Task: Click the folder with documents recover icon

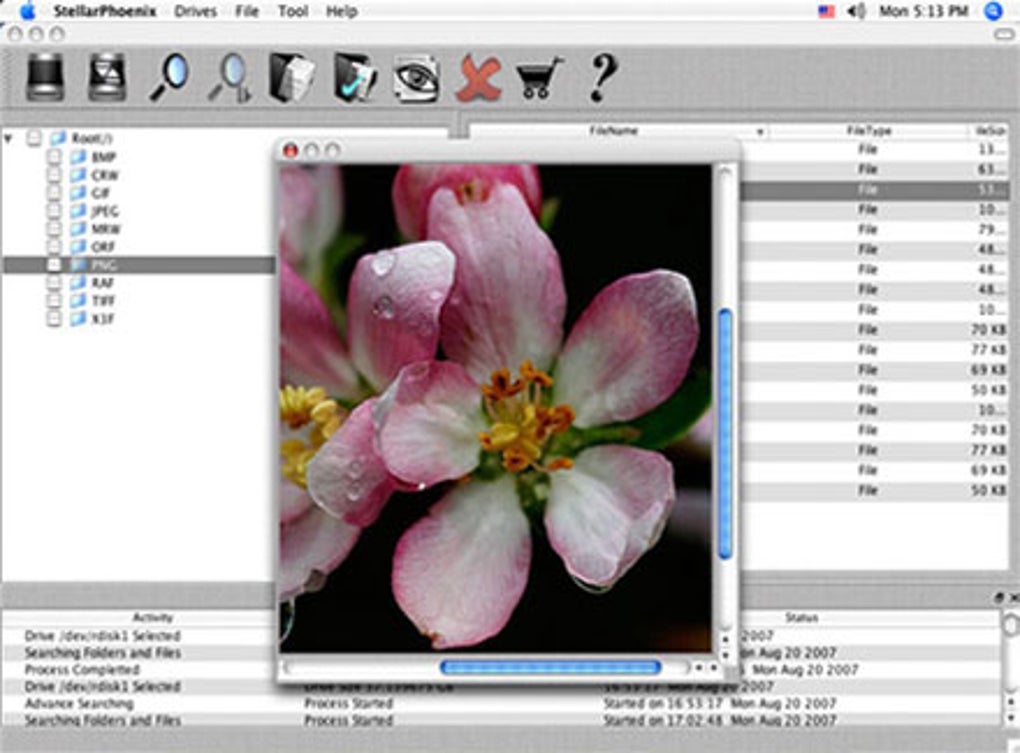Action: coord(292,78)
